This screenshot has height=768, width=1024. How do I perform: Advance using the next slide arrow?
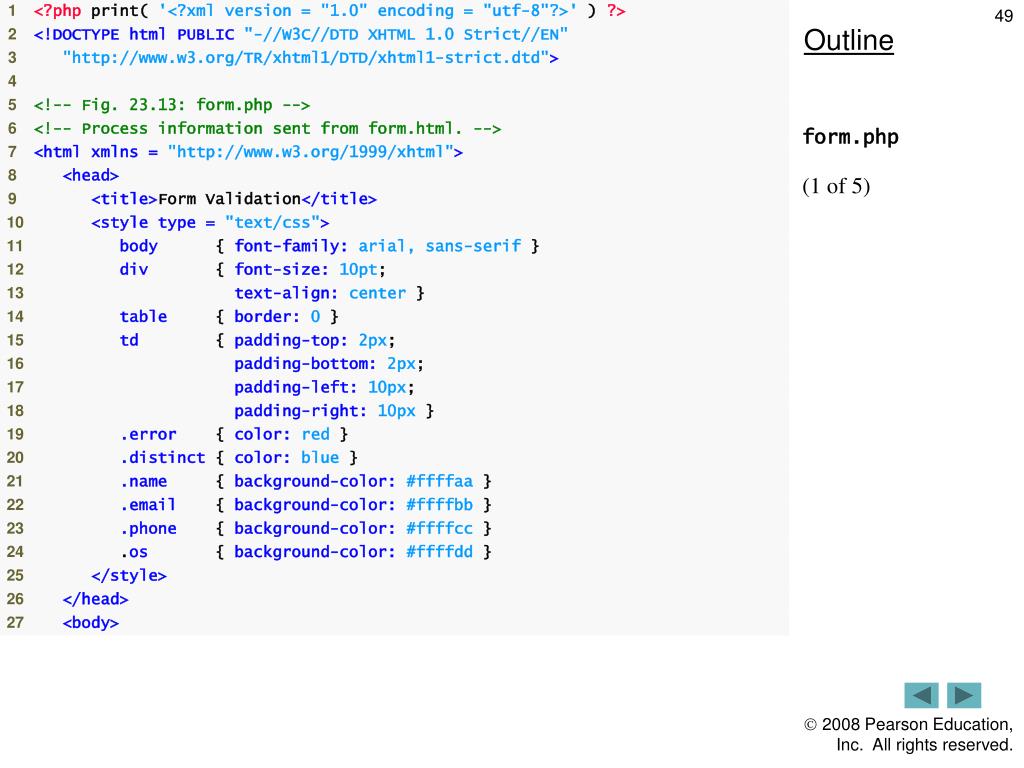(964, 695)
